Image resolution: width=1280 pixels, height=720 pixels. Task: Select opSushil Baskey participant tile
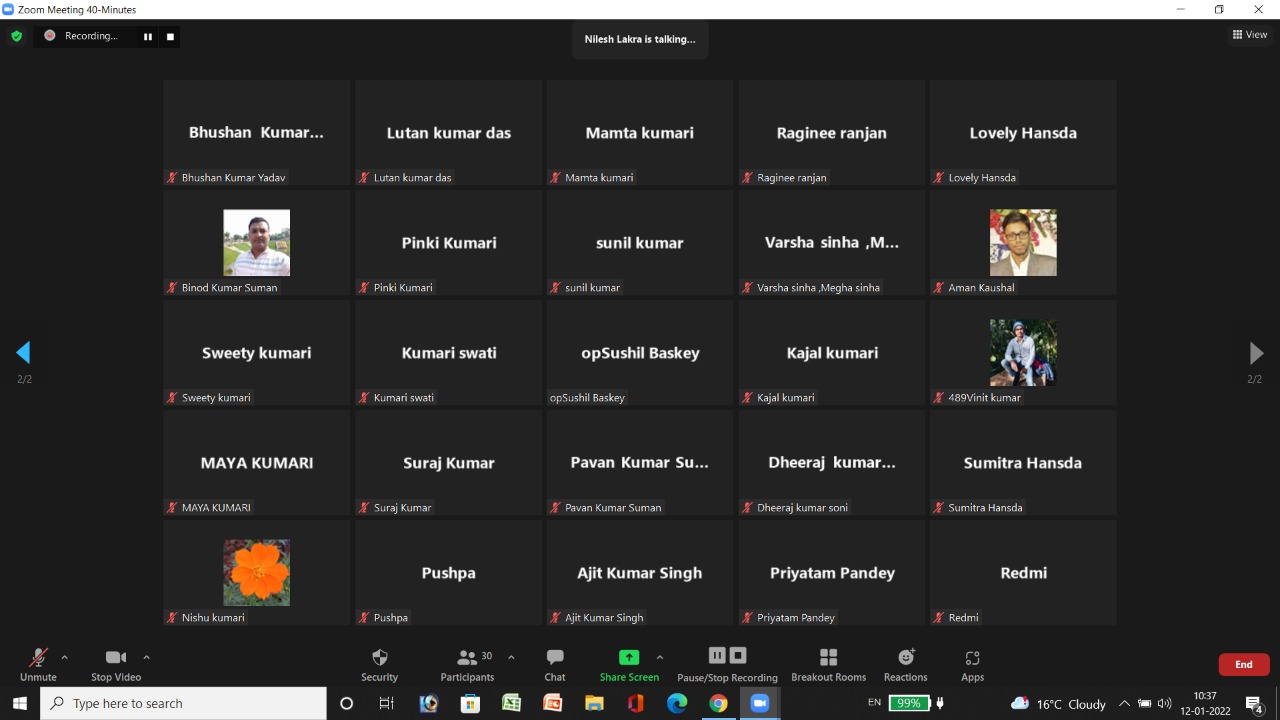pyautogui.click(x=640, y=352)
